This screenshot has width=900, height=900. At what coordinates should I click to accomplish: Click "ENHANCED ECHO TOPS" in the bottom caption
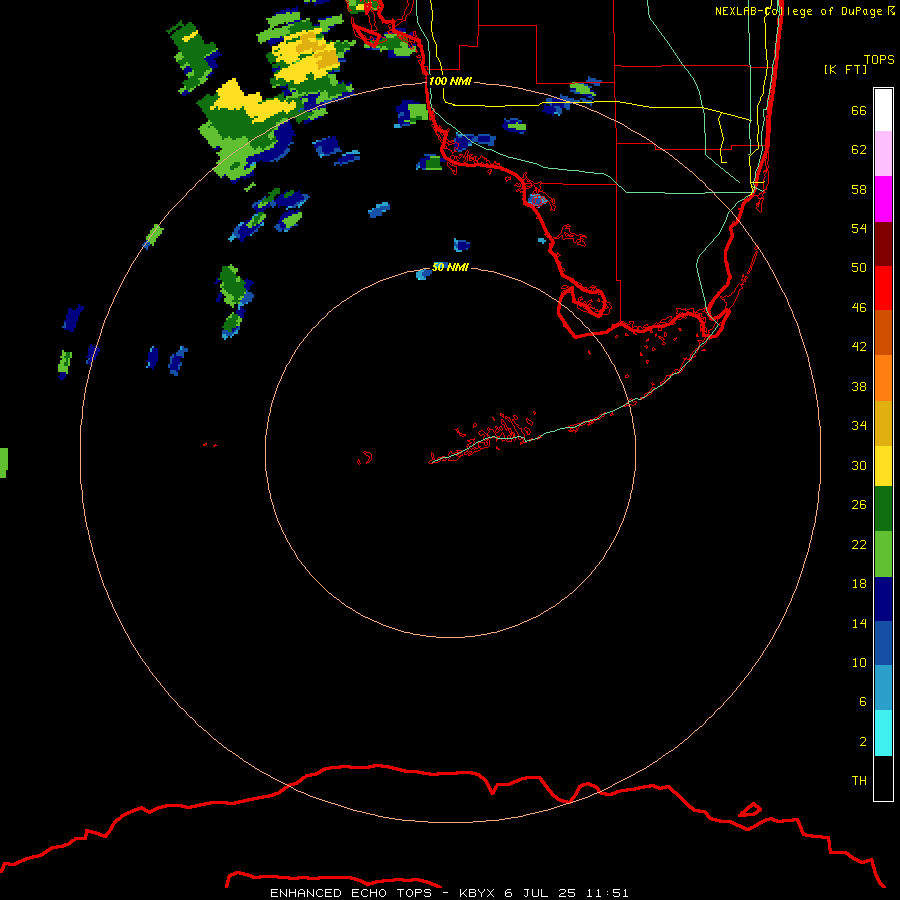[351, 893]
